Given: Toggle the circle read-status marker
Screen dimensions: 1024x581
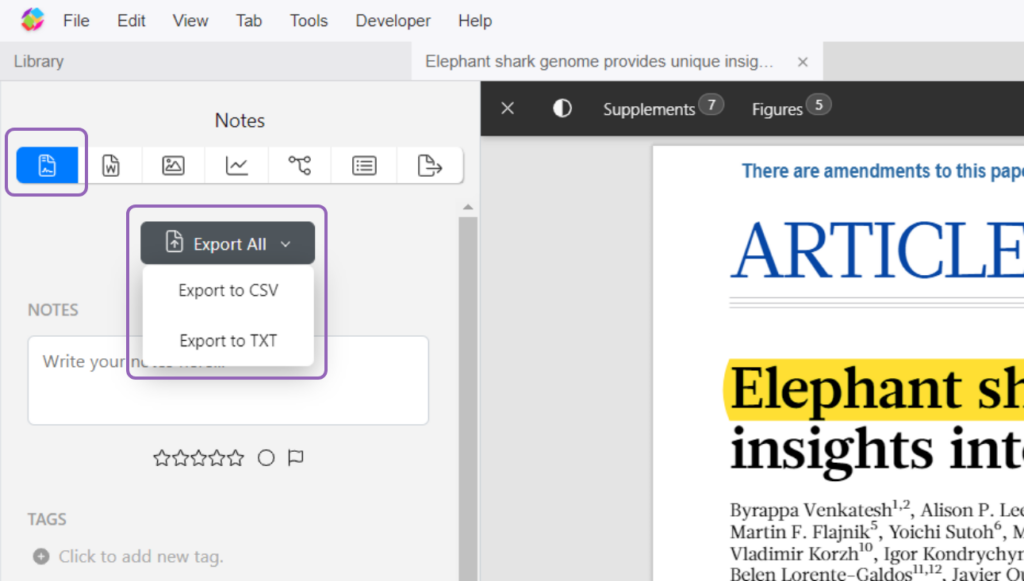Looking at the screenshot, I should (266, 458).
